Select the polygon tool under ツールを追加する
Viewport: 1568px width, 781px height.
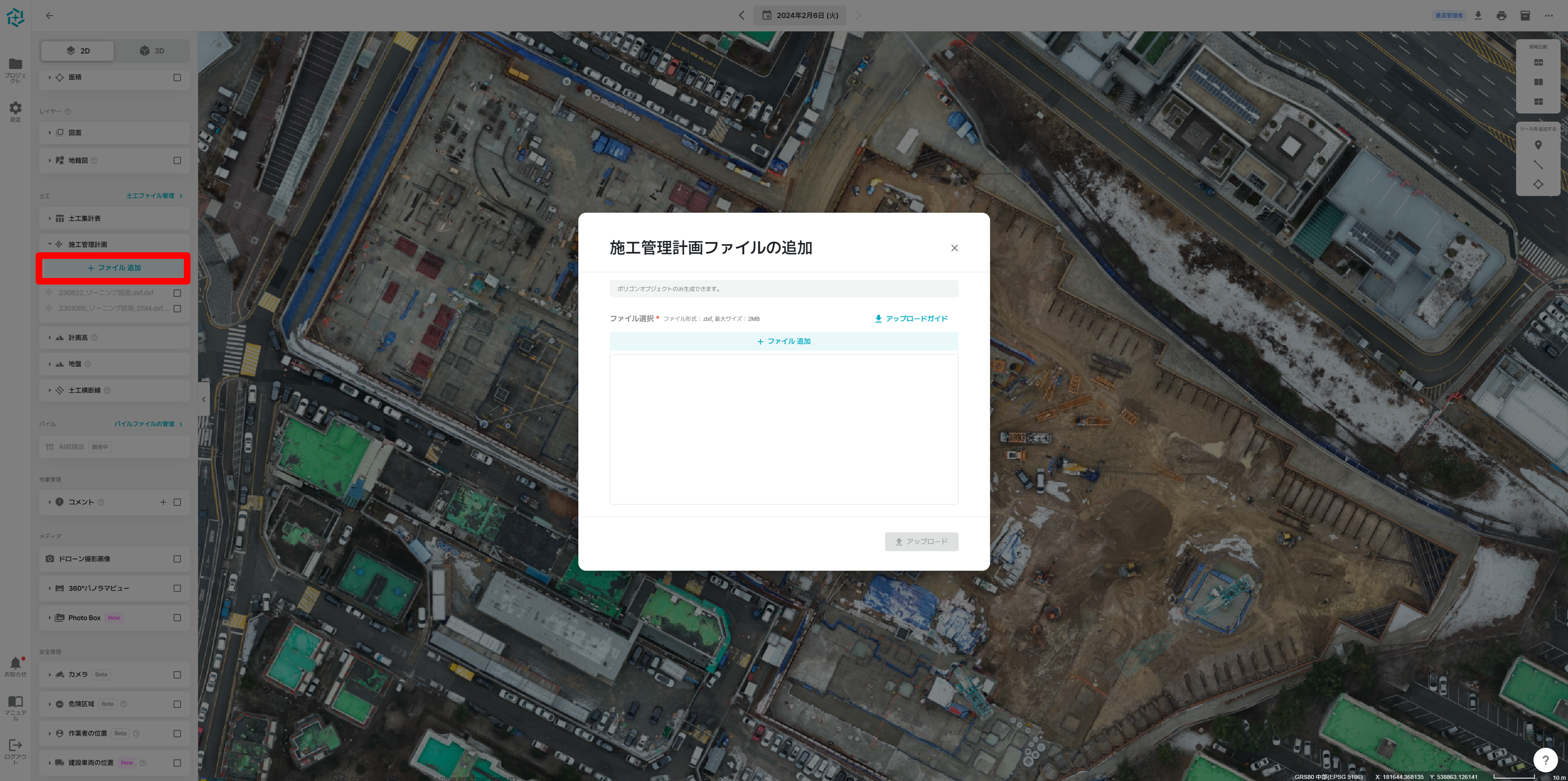point(1538,184)
